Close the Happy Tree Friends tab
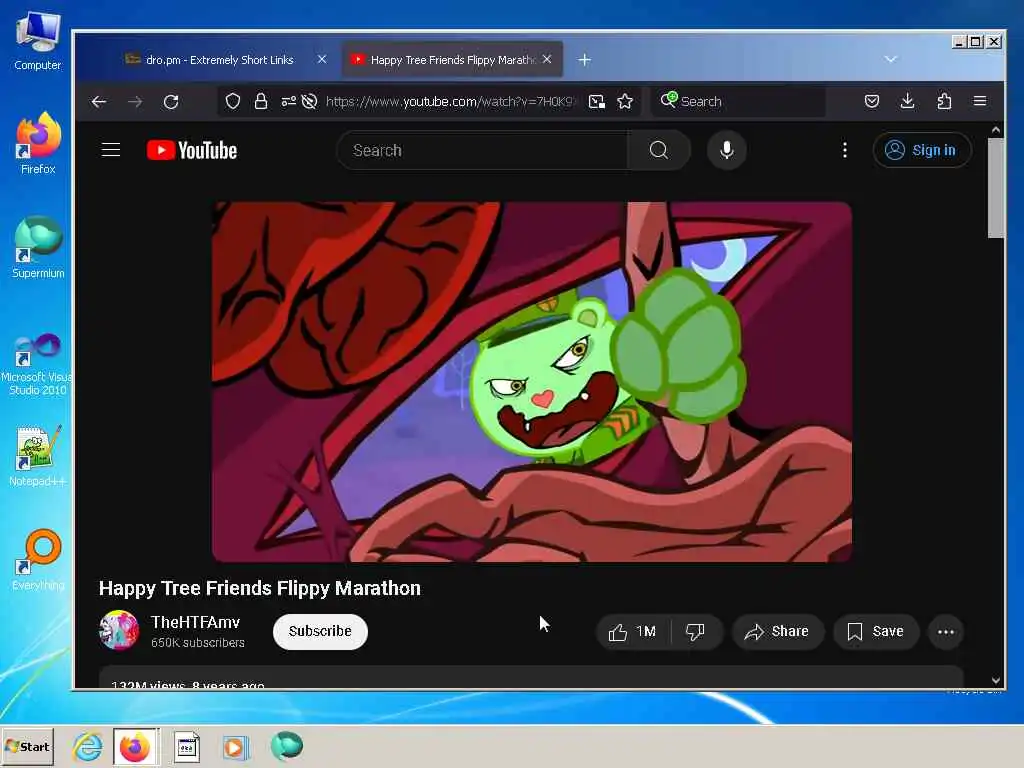Image resolution: width=1024 pixels, height=768 pixels. click(547, 59)
